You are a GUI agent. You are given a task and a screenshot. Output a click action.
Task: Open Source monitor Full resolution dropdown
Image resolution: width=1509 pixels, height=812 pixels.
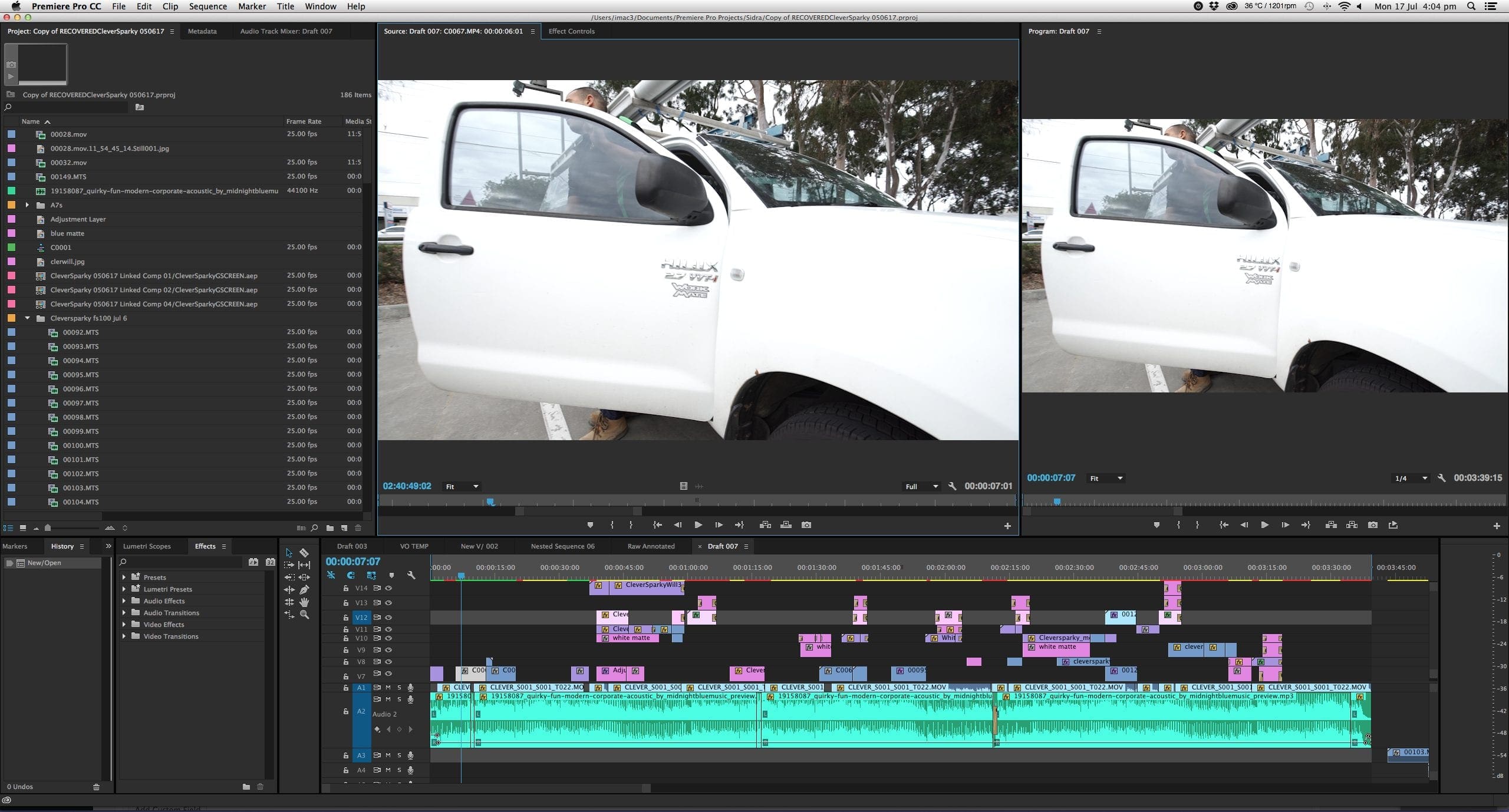point(921,486)
